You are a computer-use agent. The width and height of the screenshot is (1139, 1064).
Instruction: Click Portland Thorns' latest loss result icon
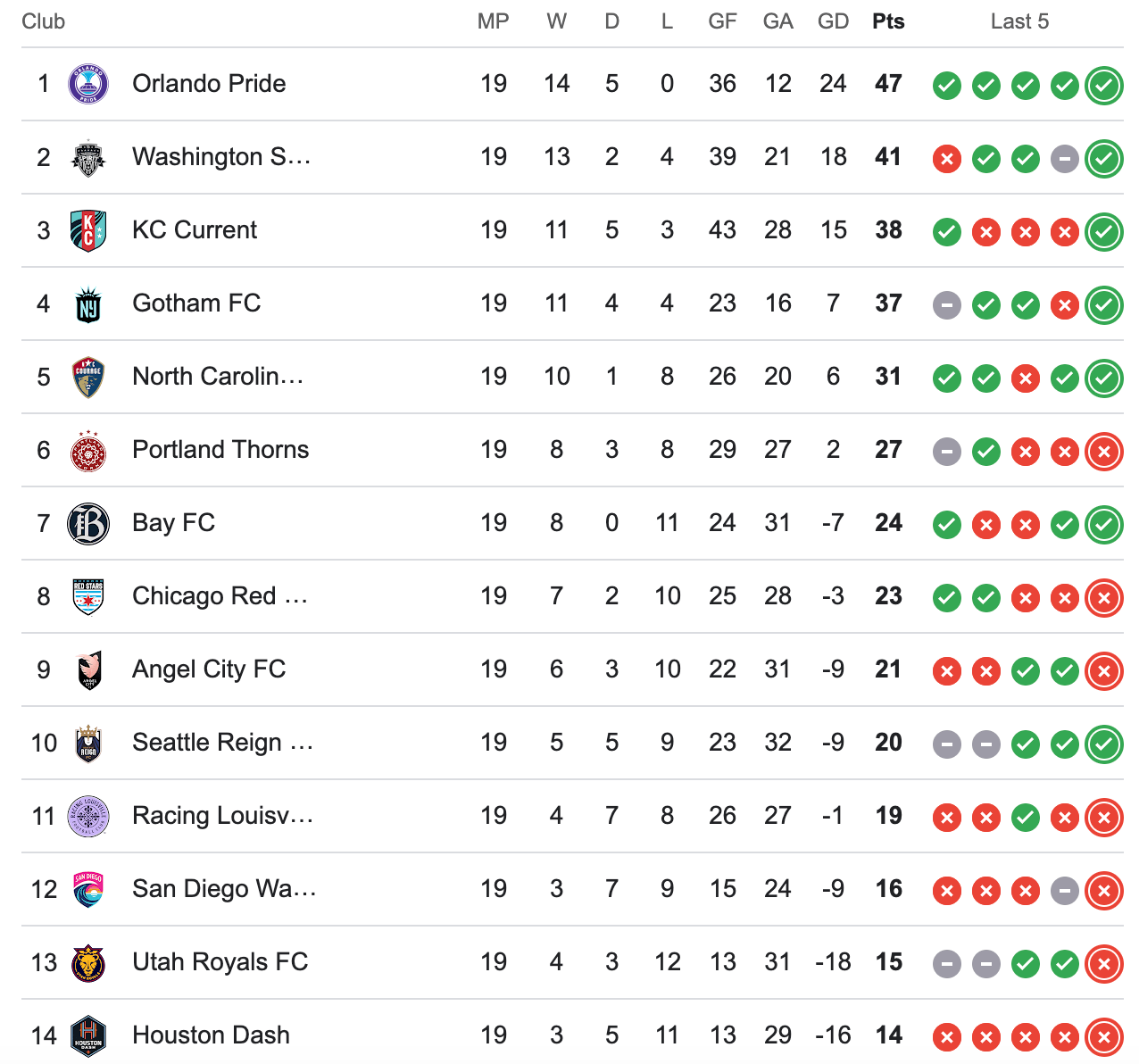[1104, 452]
